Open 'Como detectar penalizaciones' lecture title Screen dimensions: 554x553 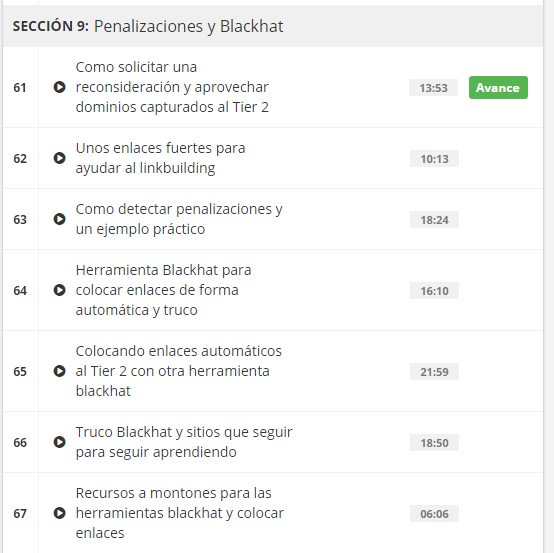[179, 219]
